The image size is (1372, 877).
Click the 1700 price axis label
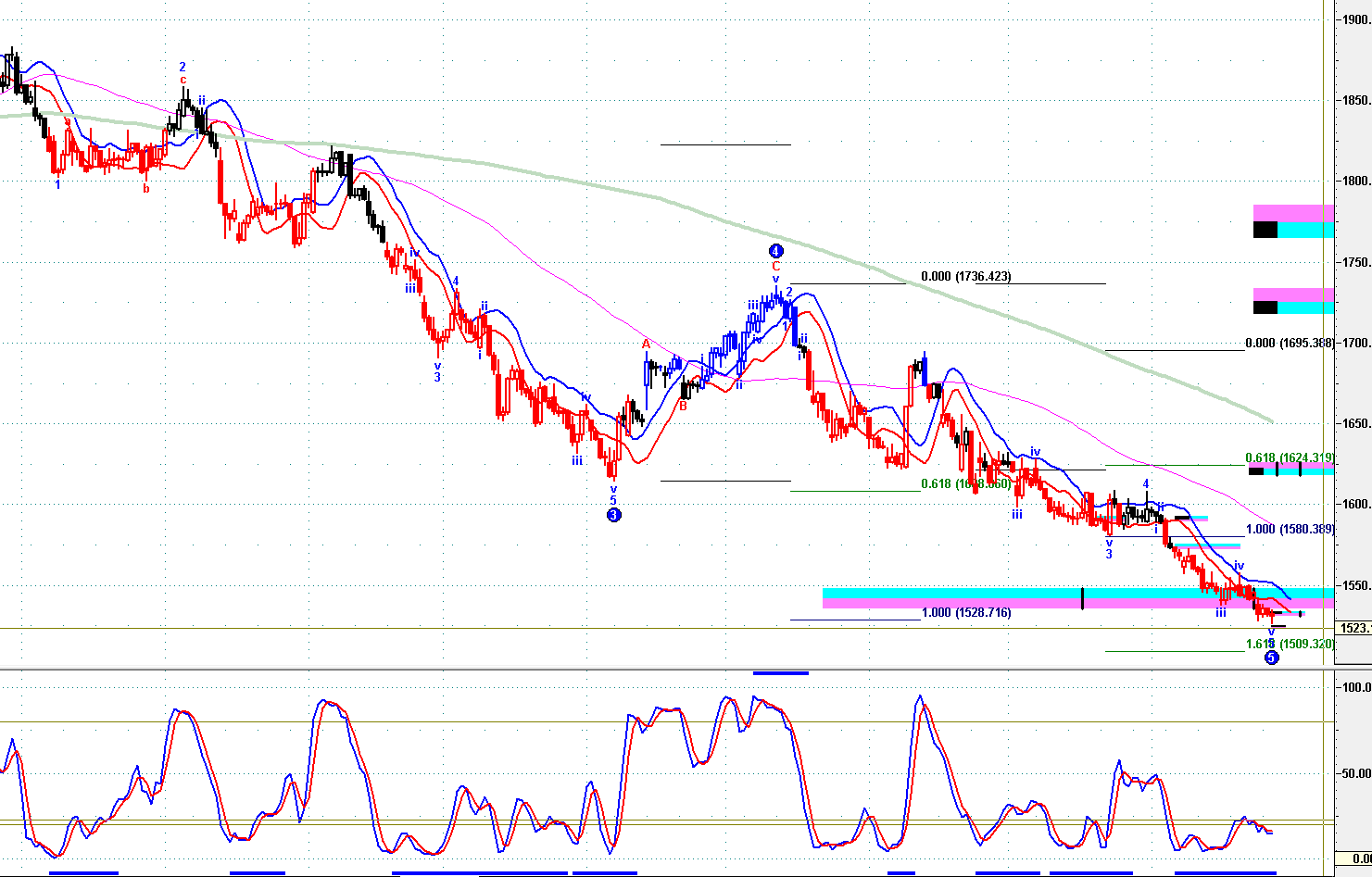point(1357,343)
